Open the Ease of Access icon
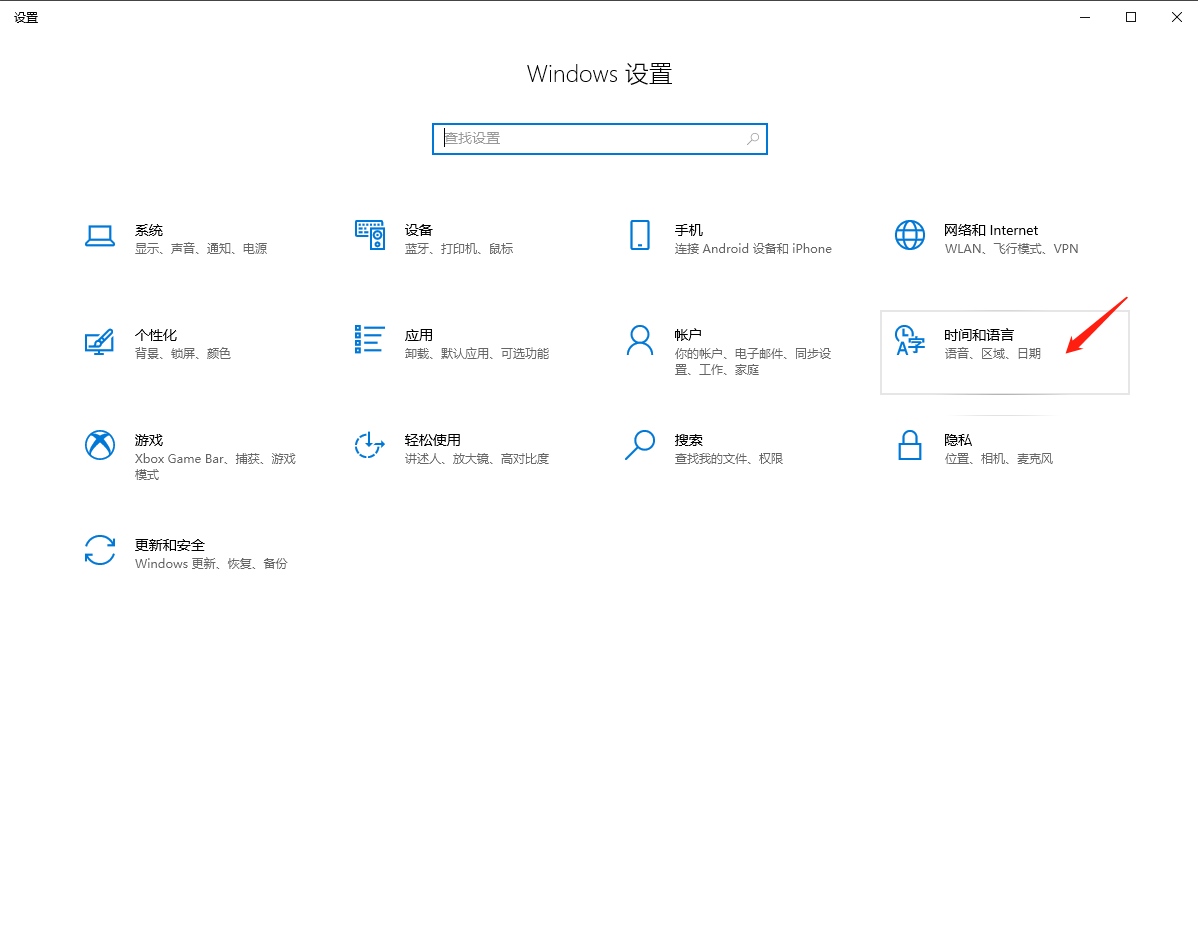 [370, 445]
